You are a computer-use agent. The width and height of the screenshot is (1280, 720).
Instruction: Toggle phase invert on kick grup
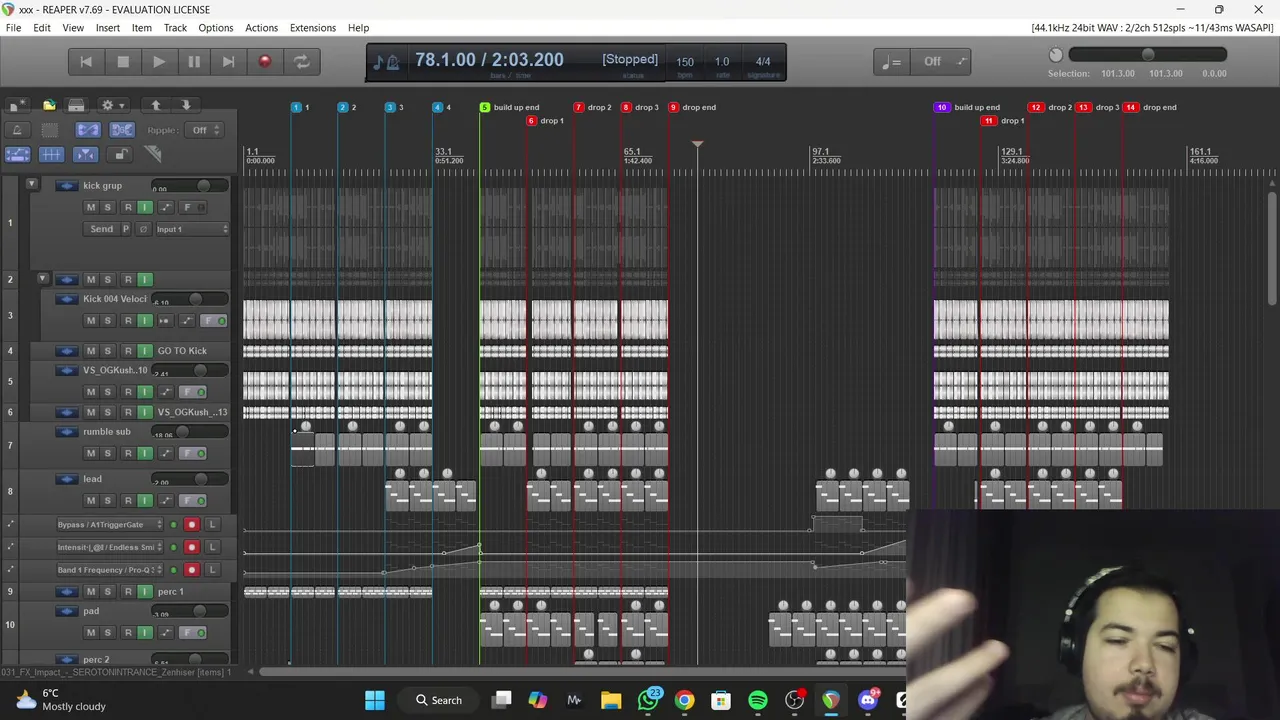(x=143, y=229)
